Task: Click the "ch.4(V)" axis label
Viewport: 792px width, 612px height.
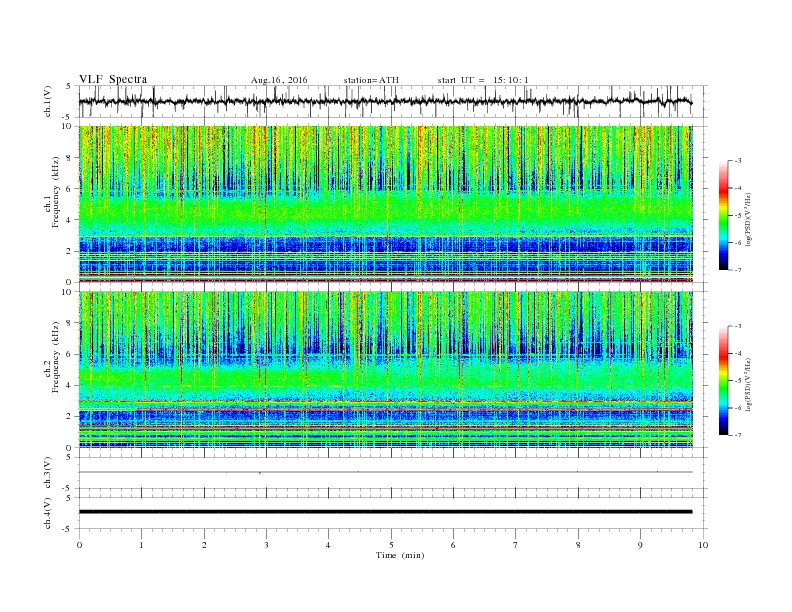Action: point(48,514)
